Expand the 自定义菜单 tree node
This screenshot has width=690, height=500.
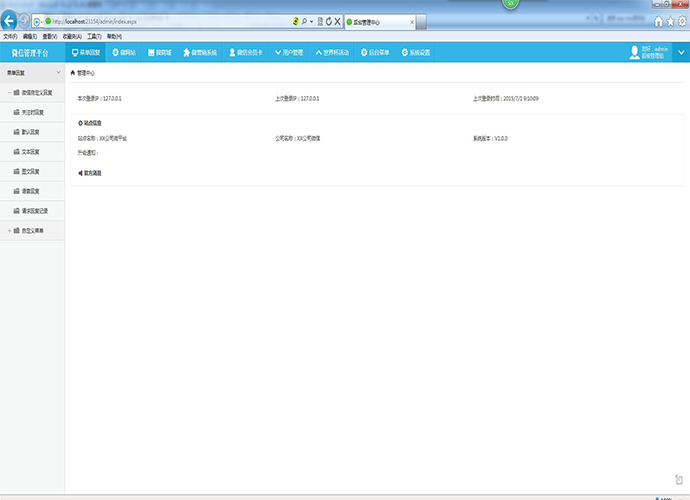point(9,231)
